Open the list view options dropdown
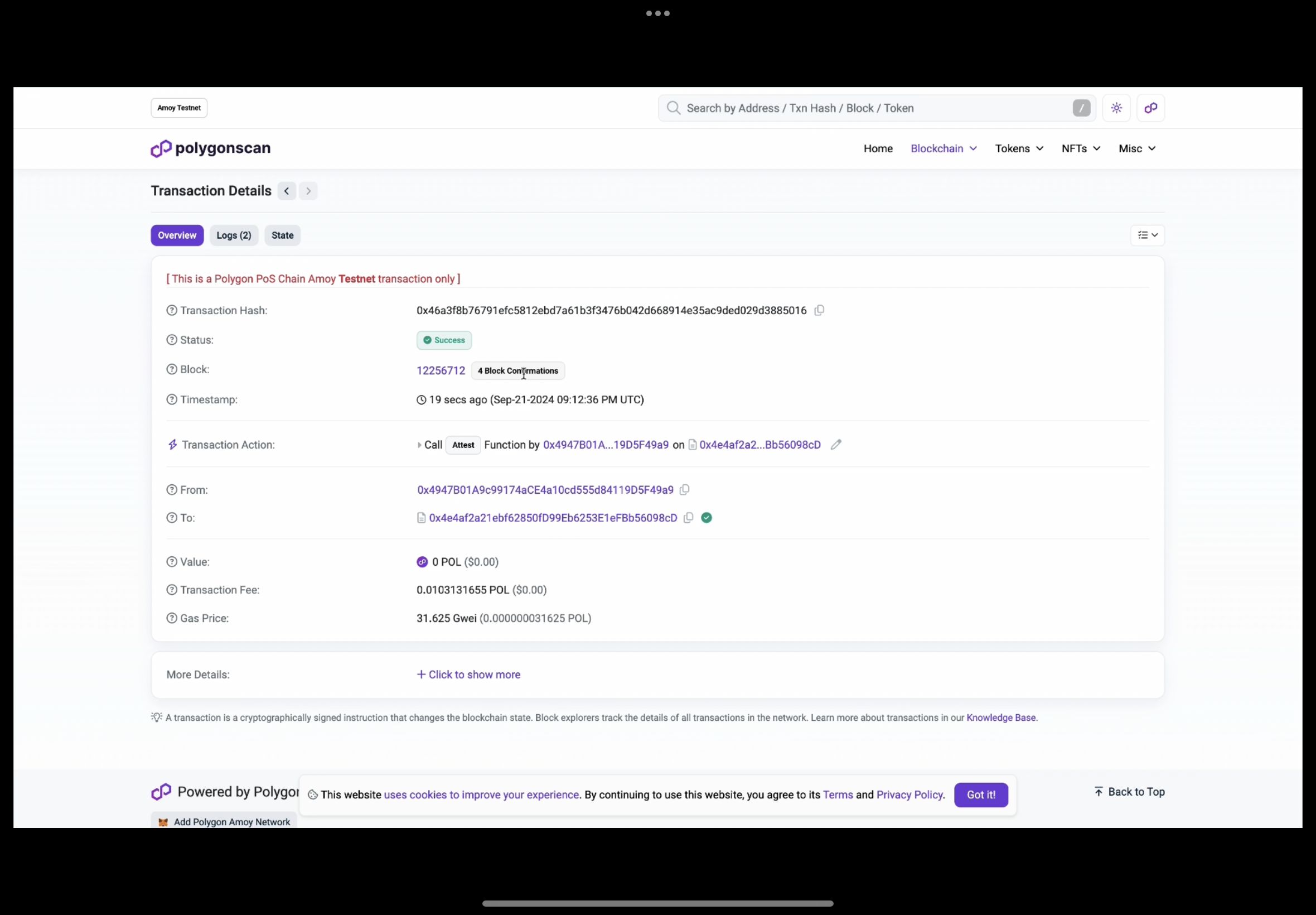Image resolution: width=1316 pixels, height=915 pixels. click(1147, 235)
